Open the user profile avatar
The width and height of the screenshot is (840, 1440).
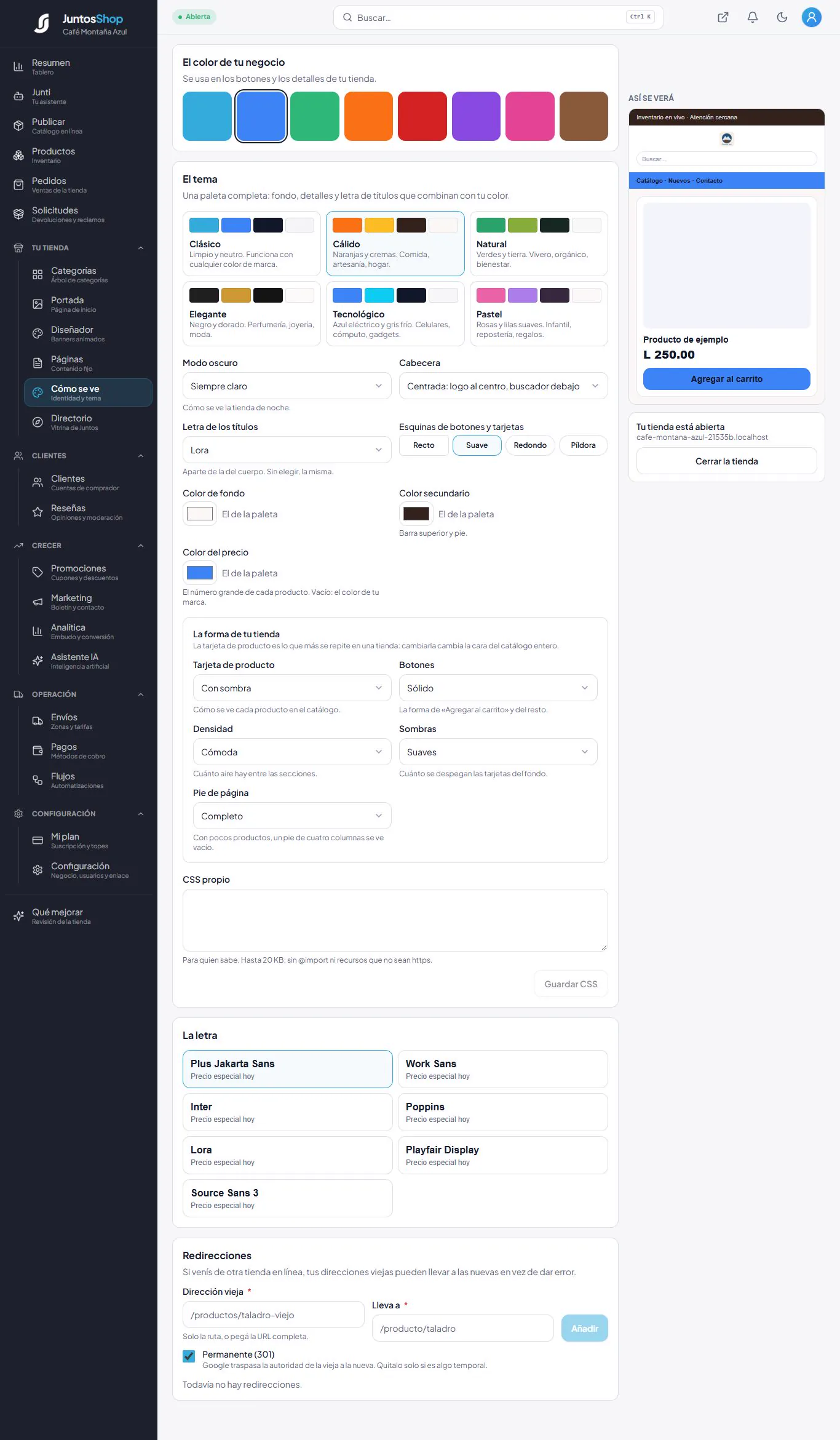[x=812, y=17]
